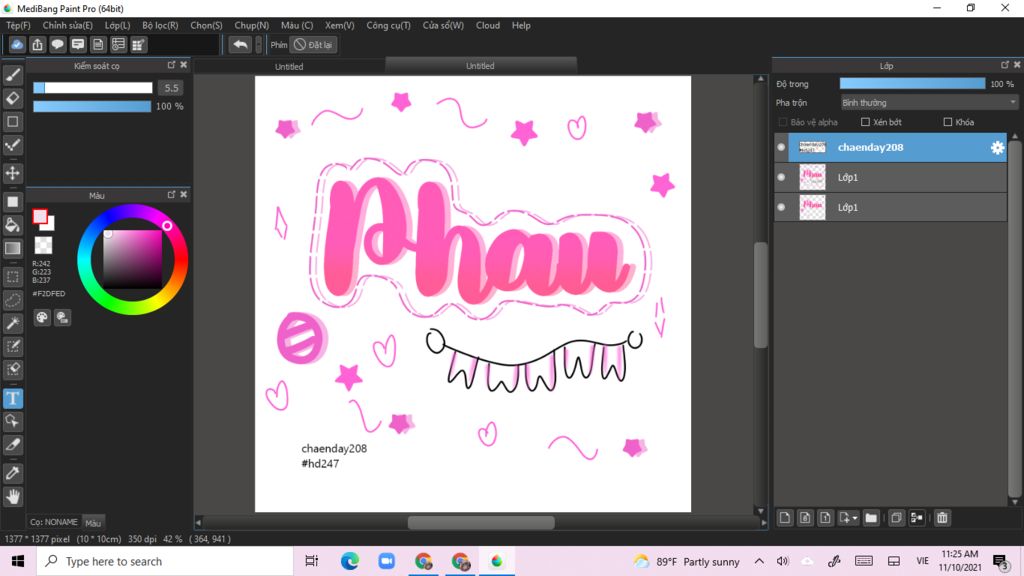Expand the add-layer dropdown arrow
Viewport: 1024px width, 576px height.
tap(855, 519)
